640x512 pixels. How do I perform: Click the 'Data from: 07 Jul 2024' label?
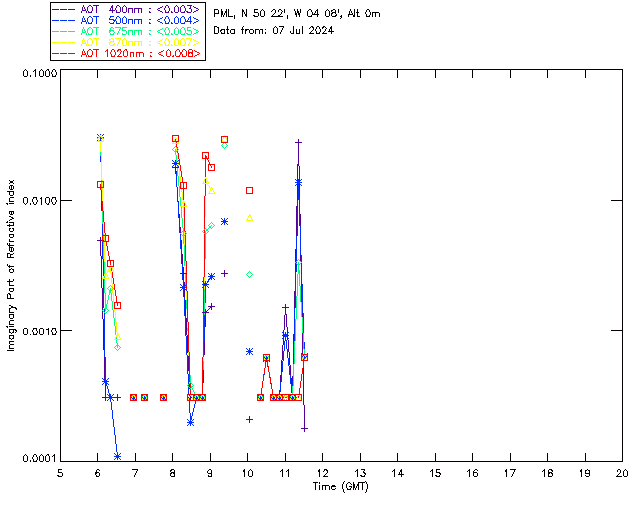coord(273,30)
